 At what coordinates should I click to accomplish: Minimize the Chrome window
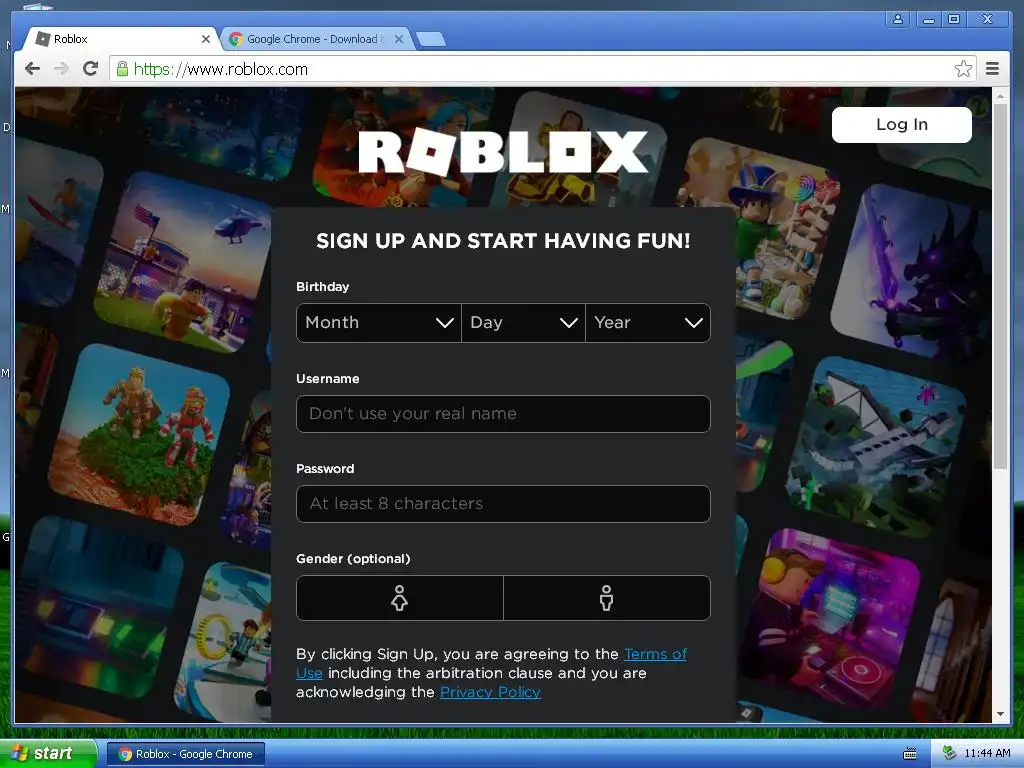click(928, 19)
